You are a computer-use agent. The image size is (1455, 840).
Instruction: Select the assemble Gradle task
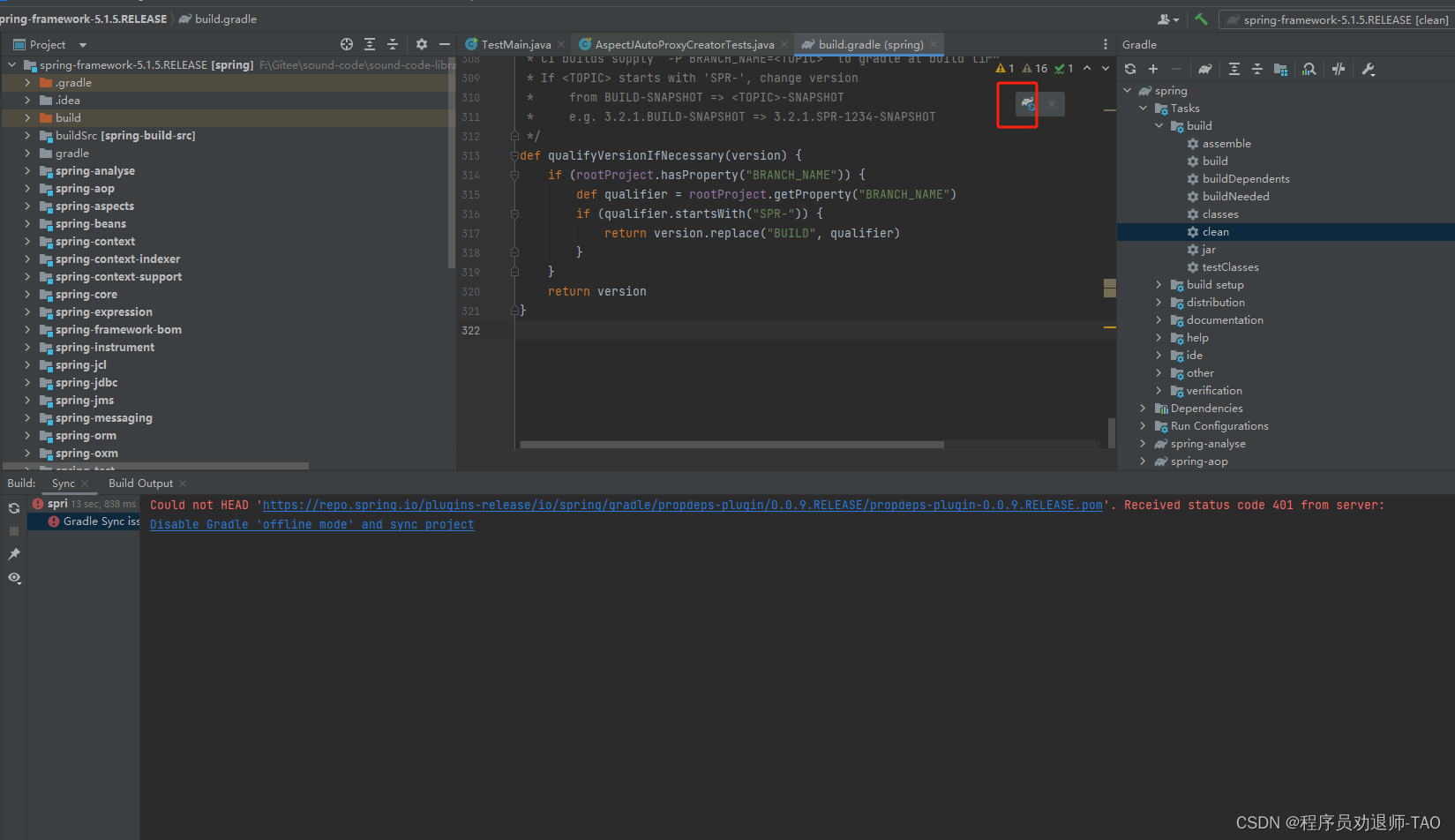(x=1226, y=143)
